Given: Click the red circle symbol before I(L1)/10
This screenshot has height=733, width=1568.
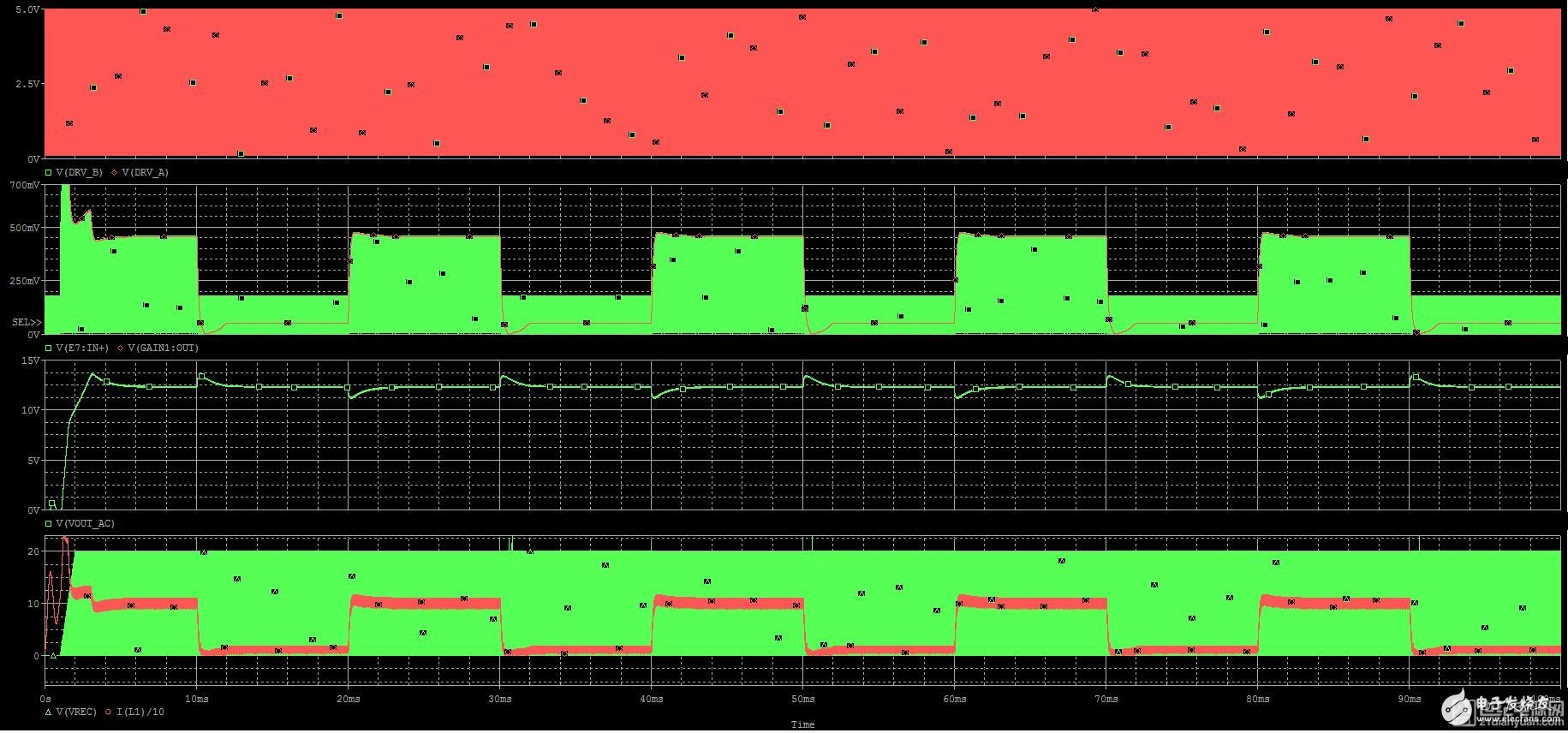Looking at the screenshot, I should point(109,712).
